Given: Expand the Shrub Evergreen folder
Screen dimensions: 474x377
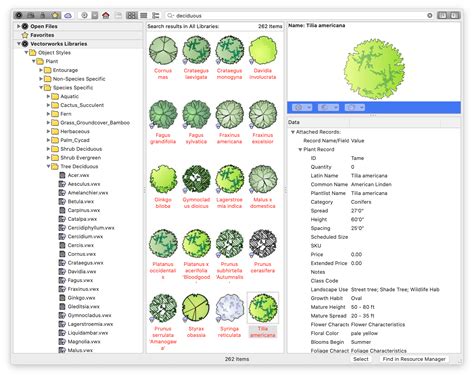Looking at the screenshot, I should pos(48,158).
